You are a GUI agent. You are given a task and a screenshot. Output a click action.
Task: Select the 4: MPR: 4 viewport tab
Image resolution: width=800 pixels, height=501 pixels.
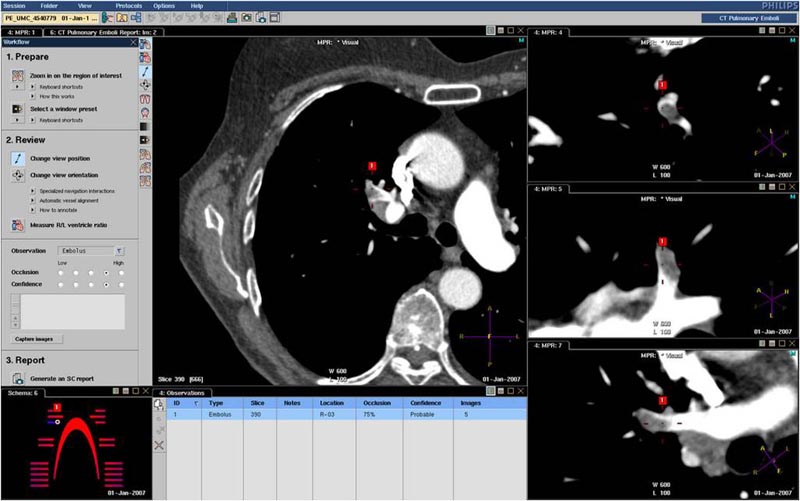pos(548,32)
